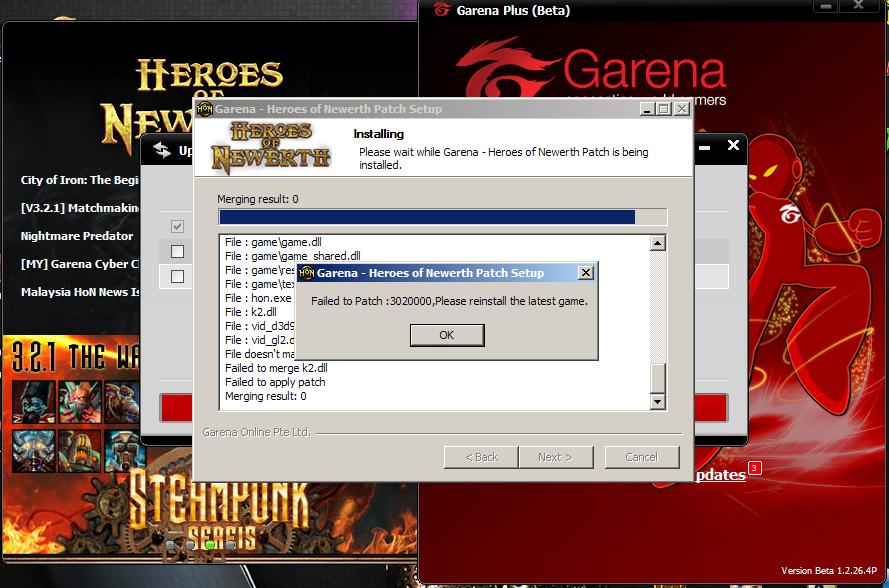Screen dimensions: 889x588
Task: Click the < Back button in Patch Setup
Action: pos(481,457)
